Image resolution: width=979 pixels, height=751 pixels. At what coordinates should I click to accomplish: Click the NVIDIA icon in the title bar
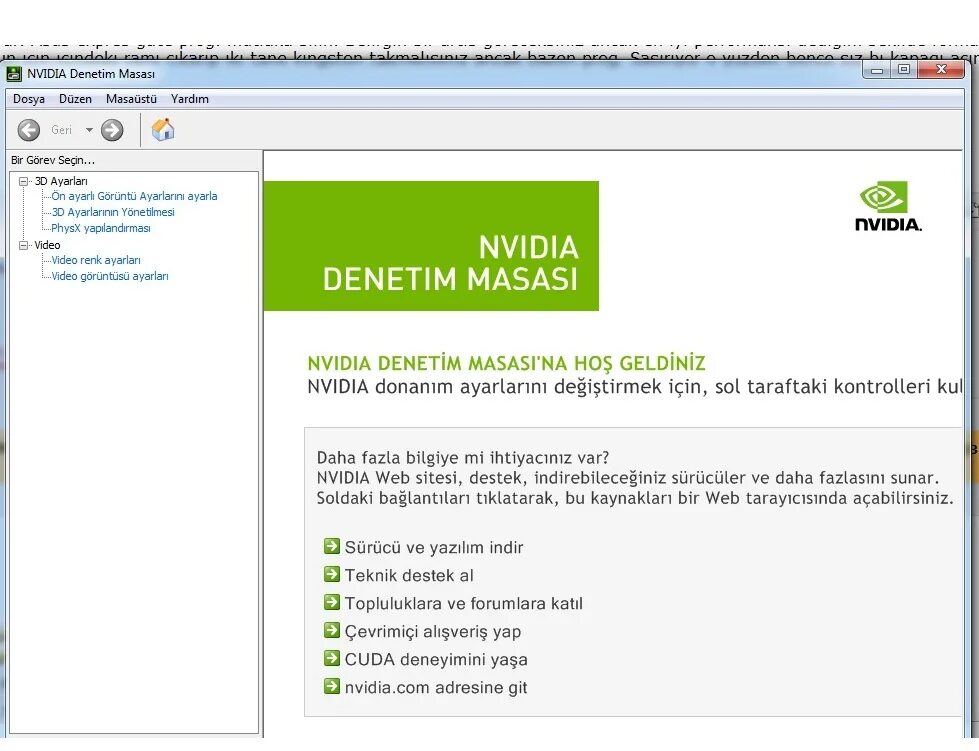pyautogui.click(x=14, y=74)
